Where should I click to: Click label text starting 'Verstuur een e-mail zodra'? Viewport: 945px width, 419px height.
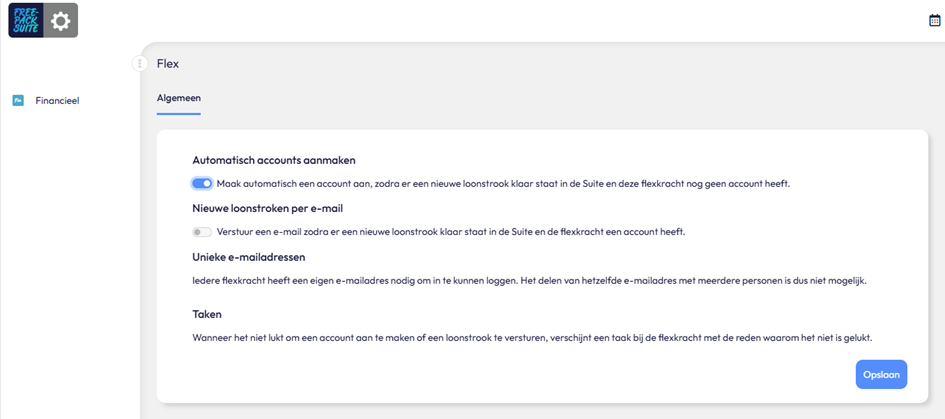pos(451,232)
